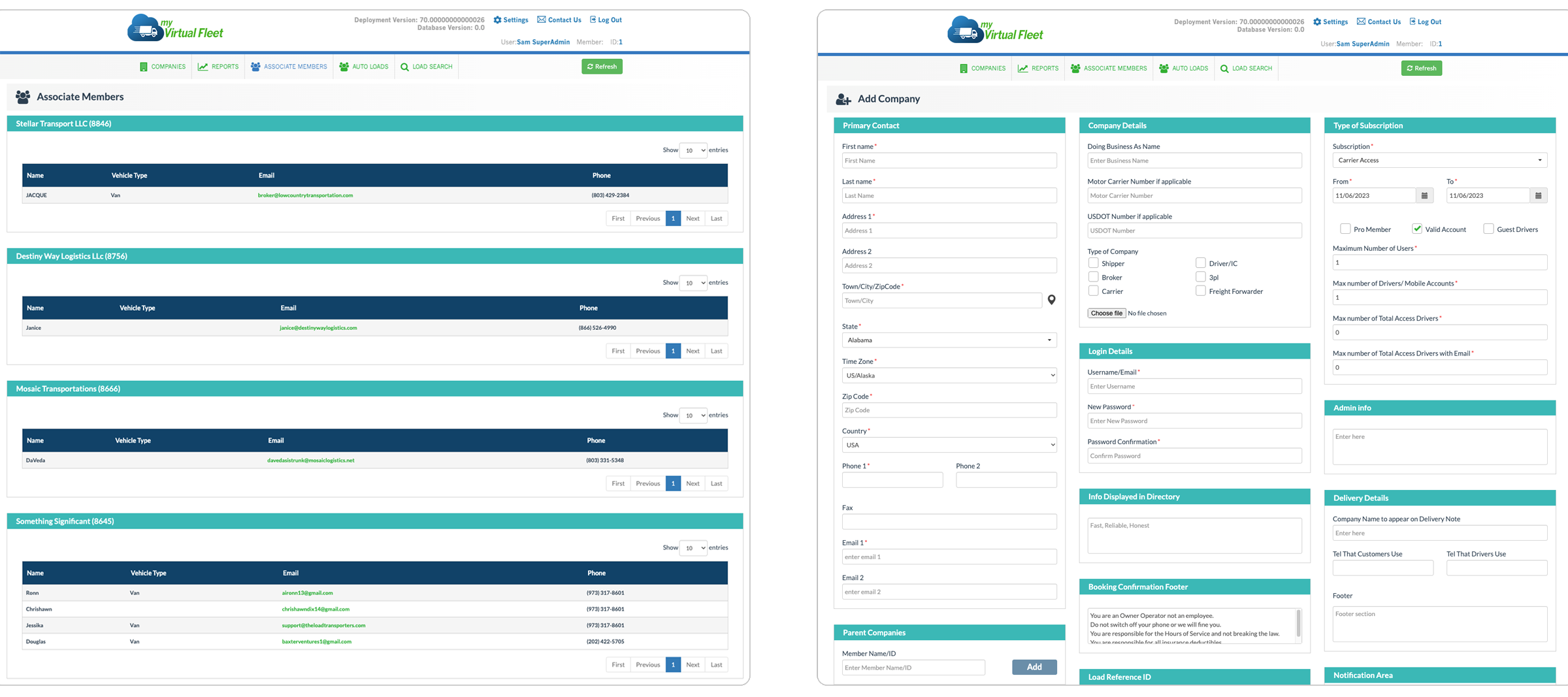Image resolution: width=1568 pixels, height=697 pixels.
Task: Open the Reports tab on Associate Members page
Action: (x=218, y=67)
